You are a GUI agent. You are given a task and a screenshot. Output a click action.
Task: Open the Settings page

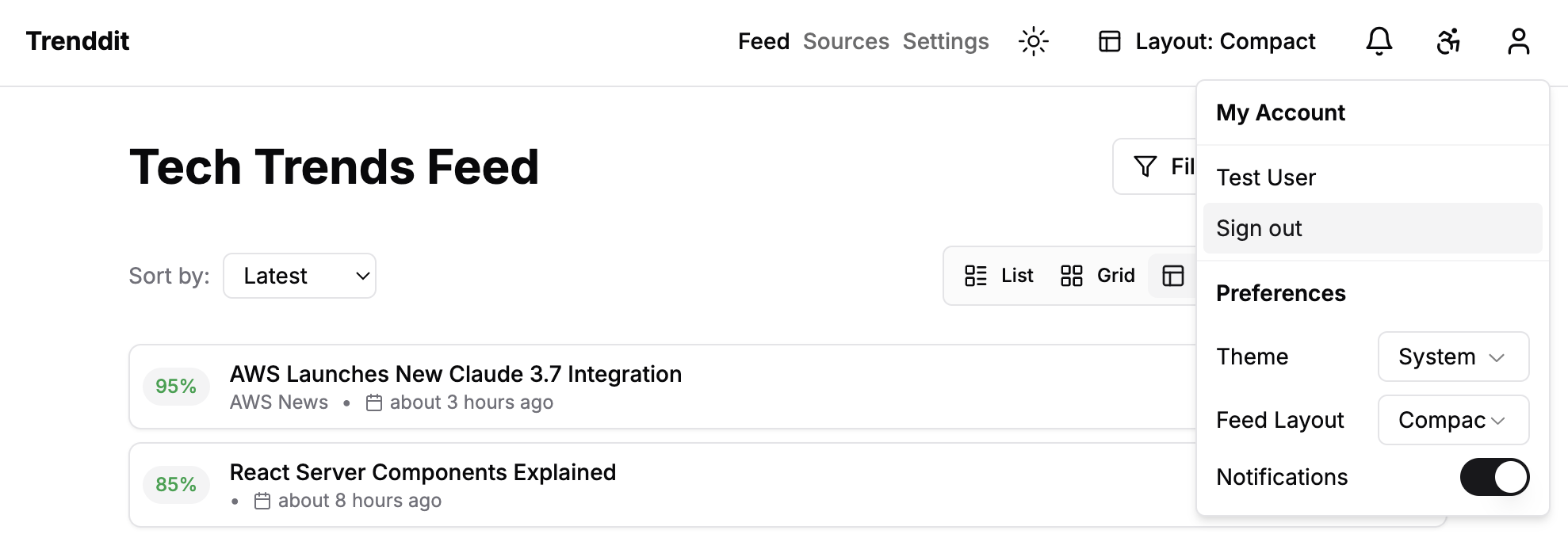946,41
